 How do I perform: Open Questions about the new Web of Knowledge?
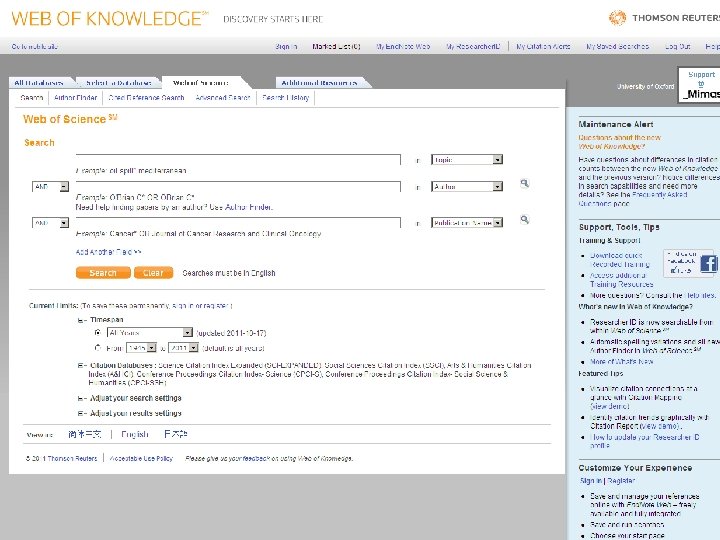click(619, 142)
